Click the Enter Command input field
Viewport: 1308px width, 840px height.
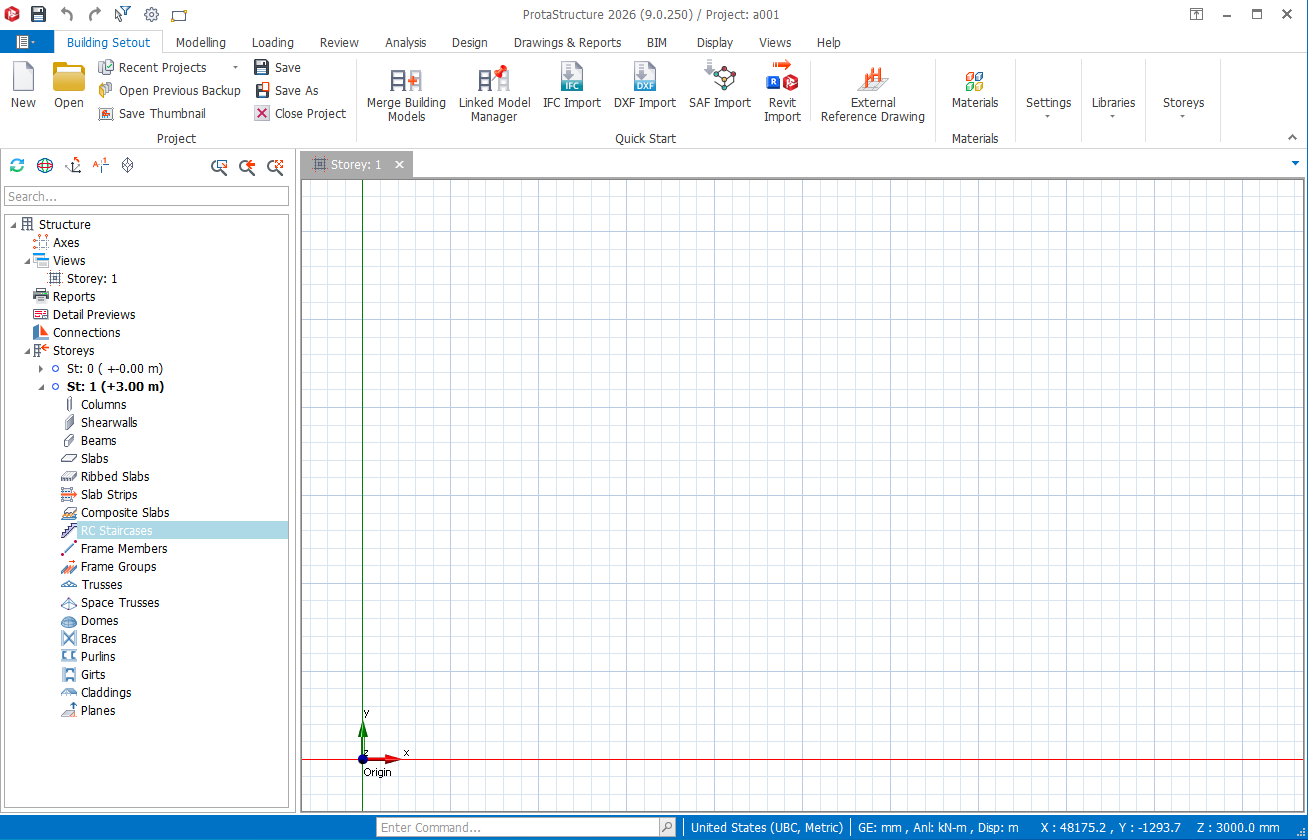click(518, 828)
